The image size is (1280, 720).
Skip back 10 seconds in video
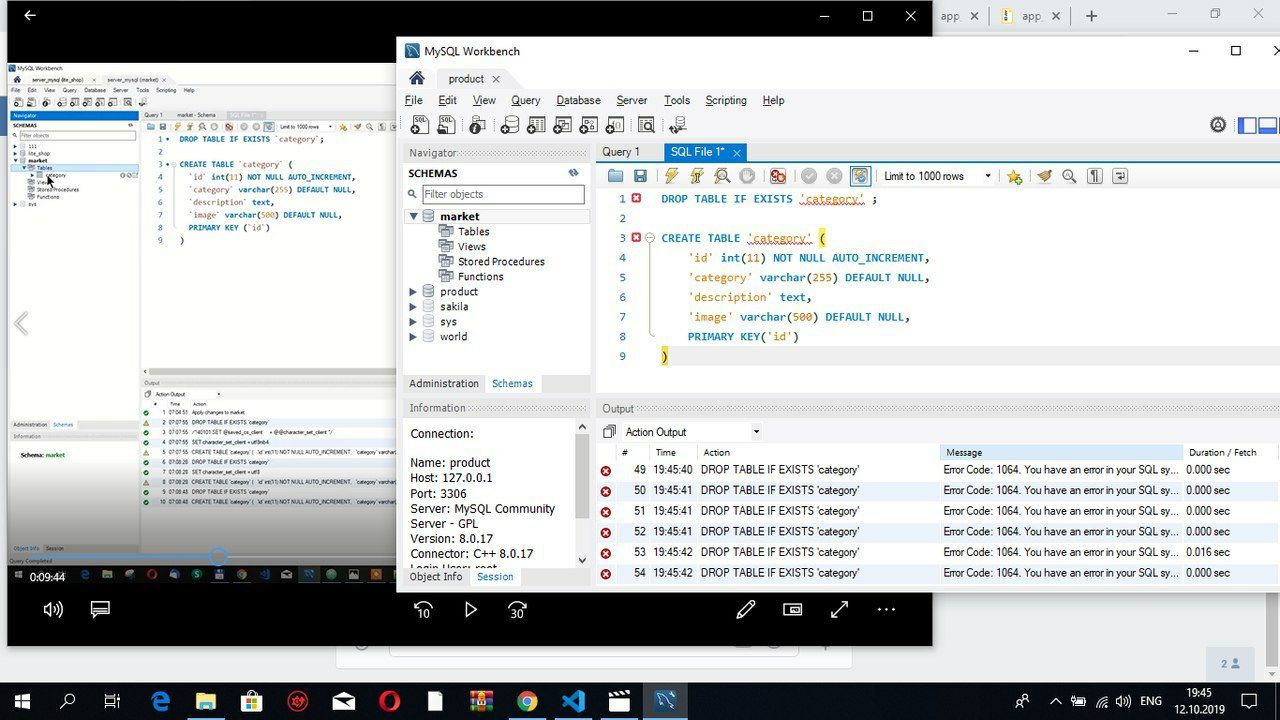coord(423,609)
